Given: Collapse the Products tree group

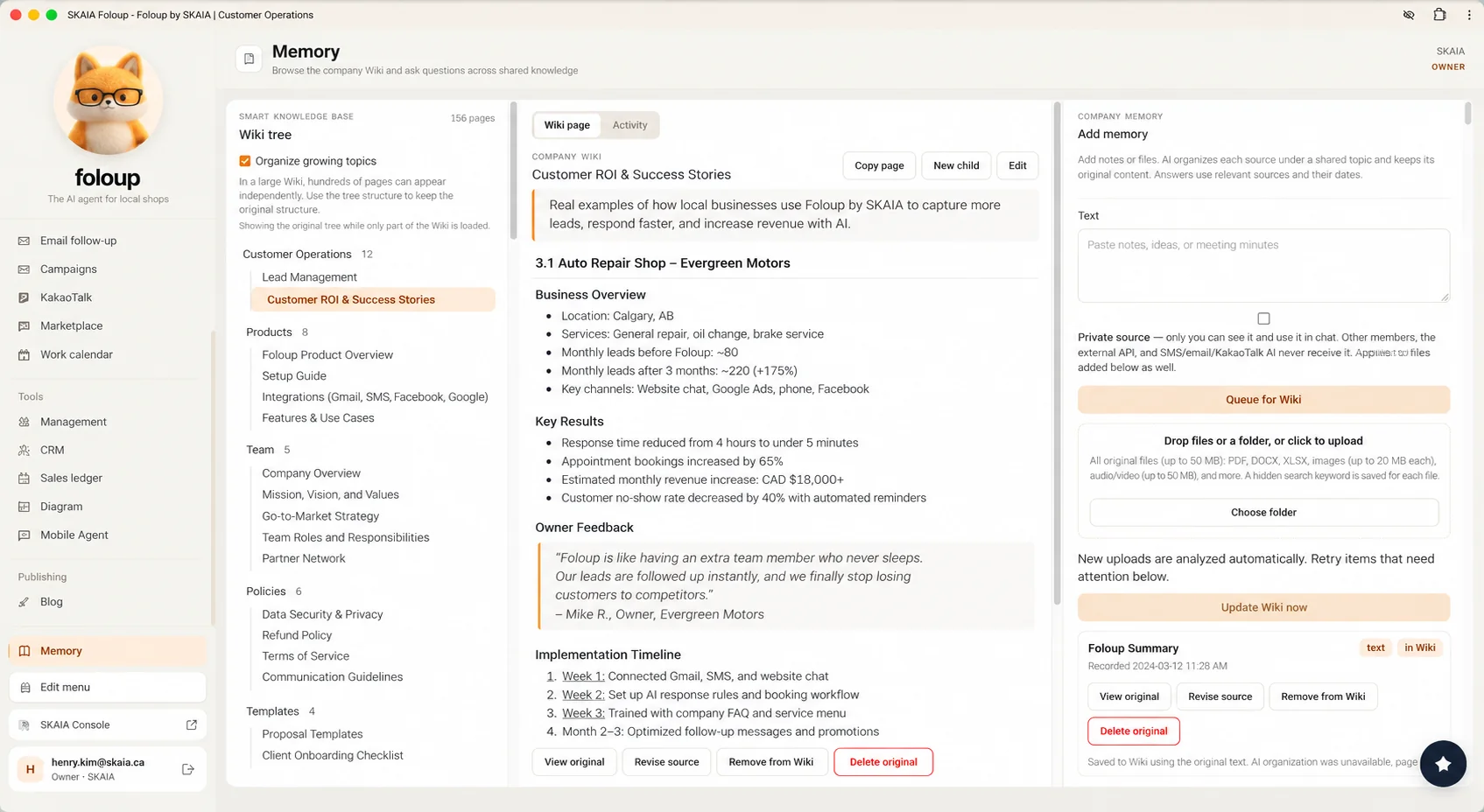Looking at the screenshot, I should [269, 332].
